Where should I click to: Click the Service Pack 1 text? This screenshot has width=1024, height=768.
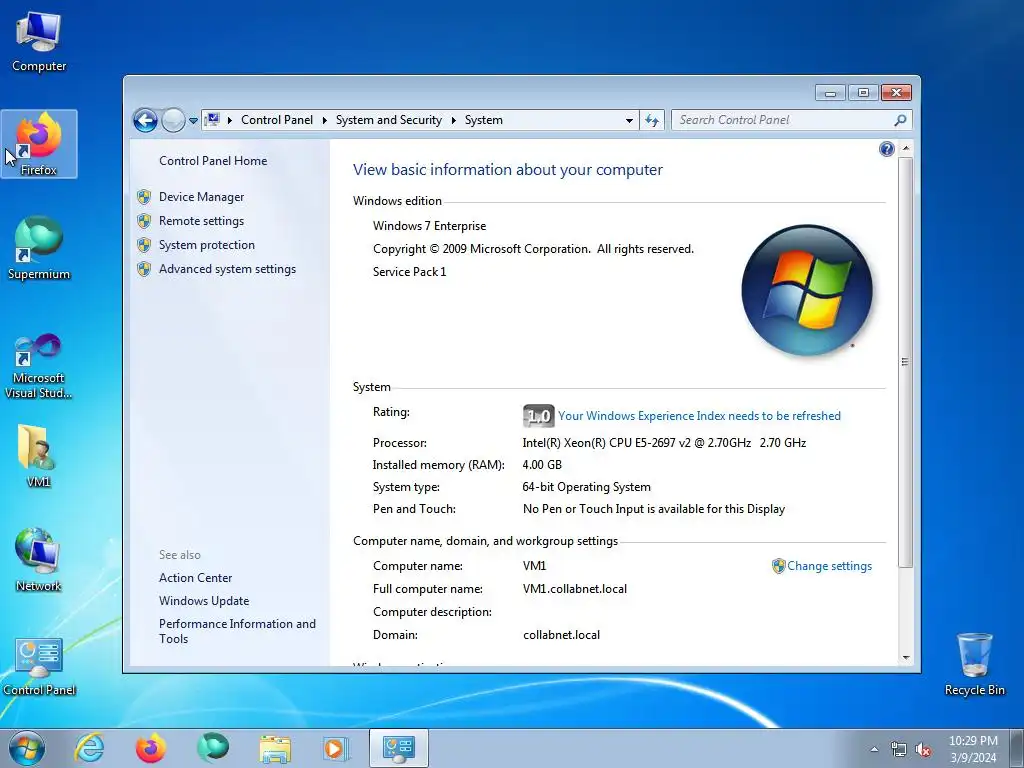point(409,272)
